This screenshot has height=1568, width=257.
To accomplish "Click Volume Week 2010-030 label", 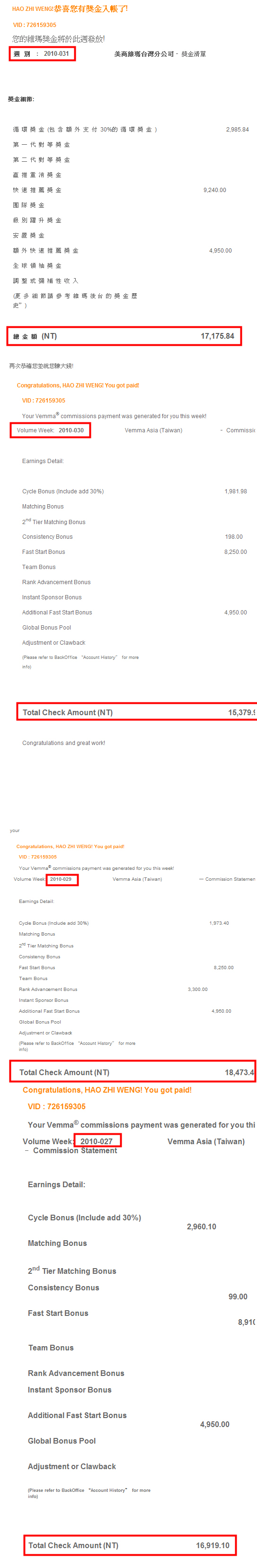I will (x=50, y=430).
